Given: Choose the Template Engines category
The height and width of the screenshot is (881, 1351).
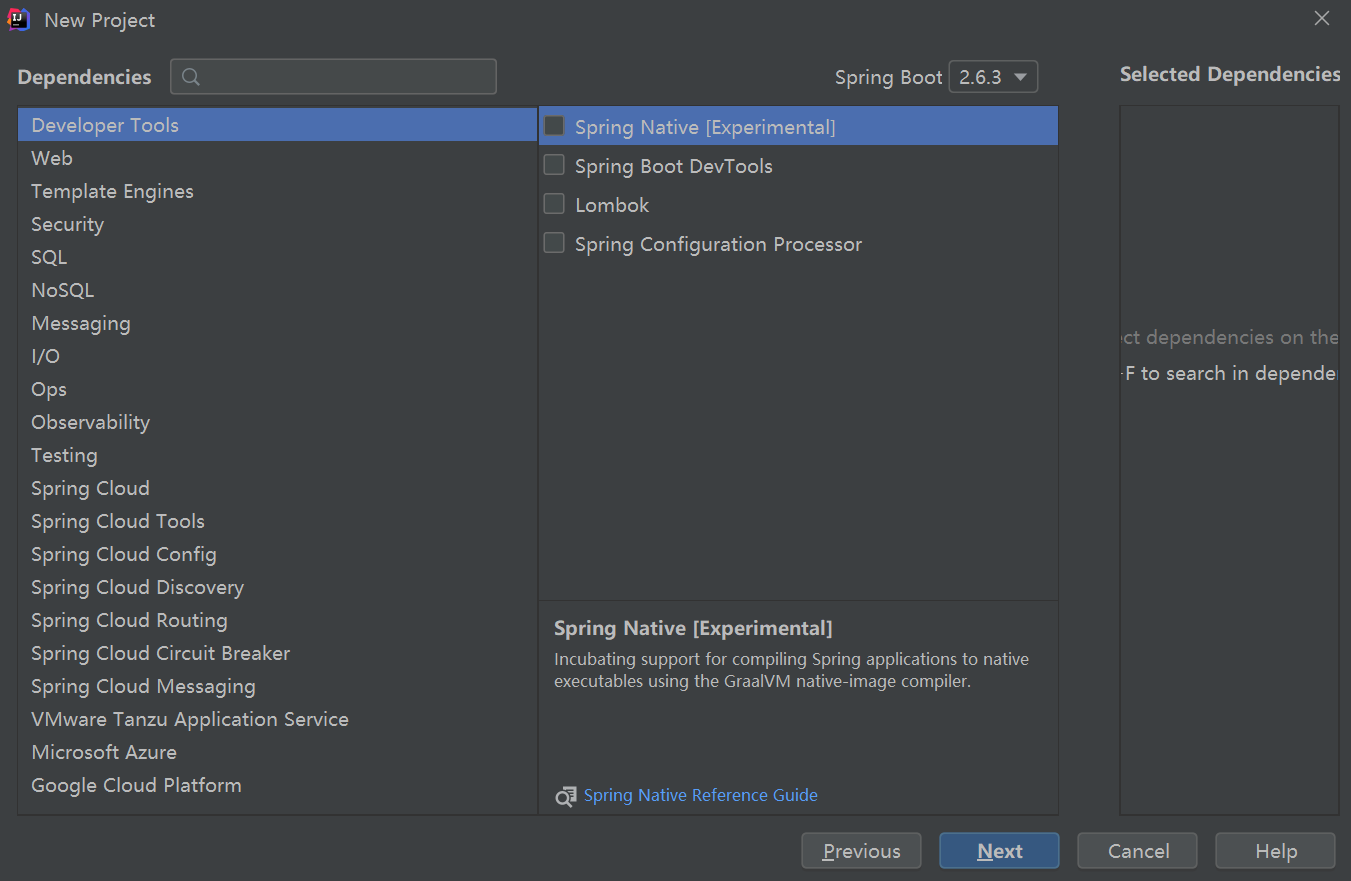Looking at the screenshot, I should pos(278,191).
